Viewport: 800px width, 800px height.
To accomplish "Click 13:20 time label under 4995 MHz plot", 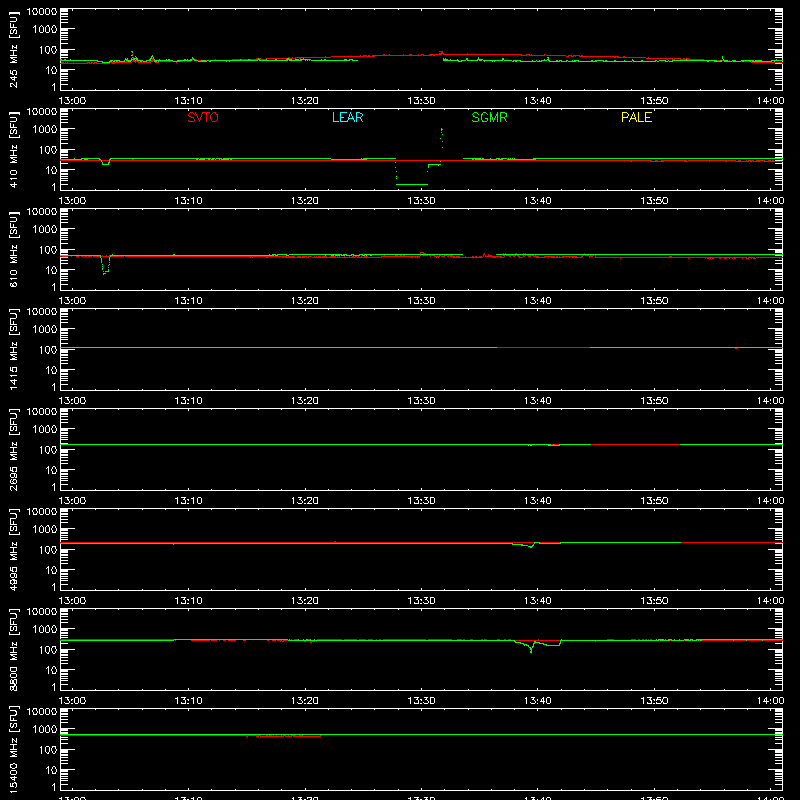I will click(x=305, y=601).
